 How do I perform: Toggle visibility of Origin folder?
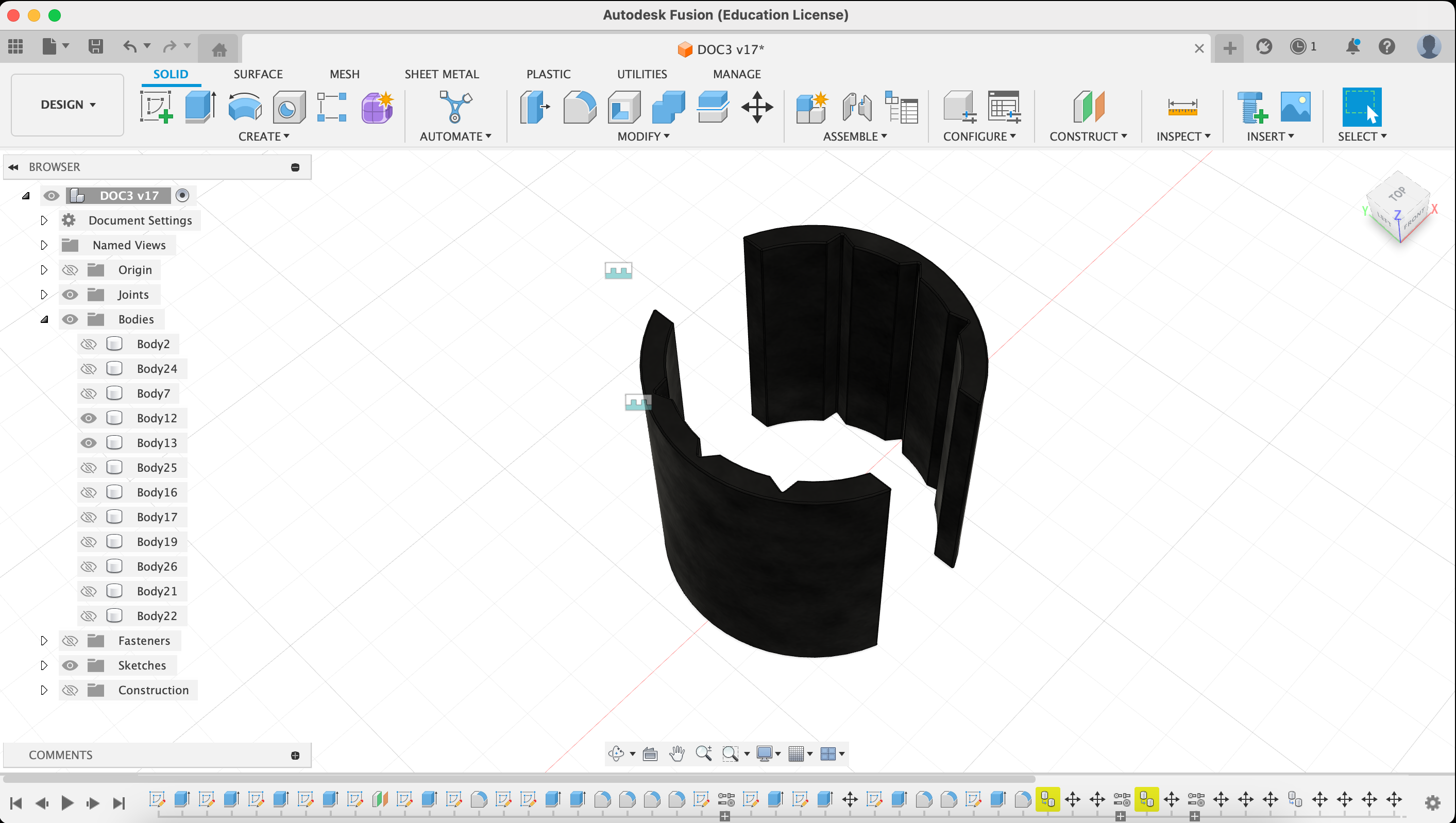[70, 270]
